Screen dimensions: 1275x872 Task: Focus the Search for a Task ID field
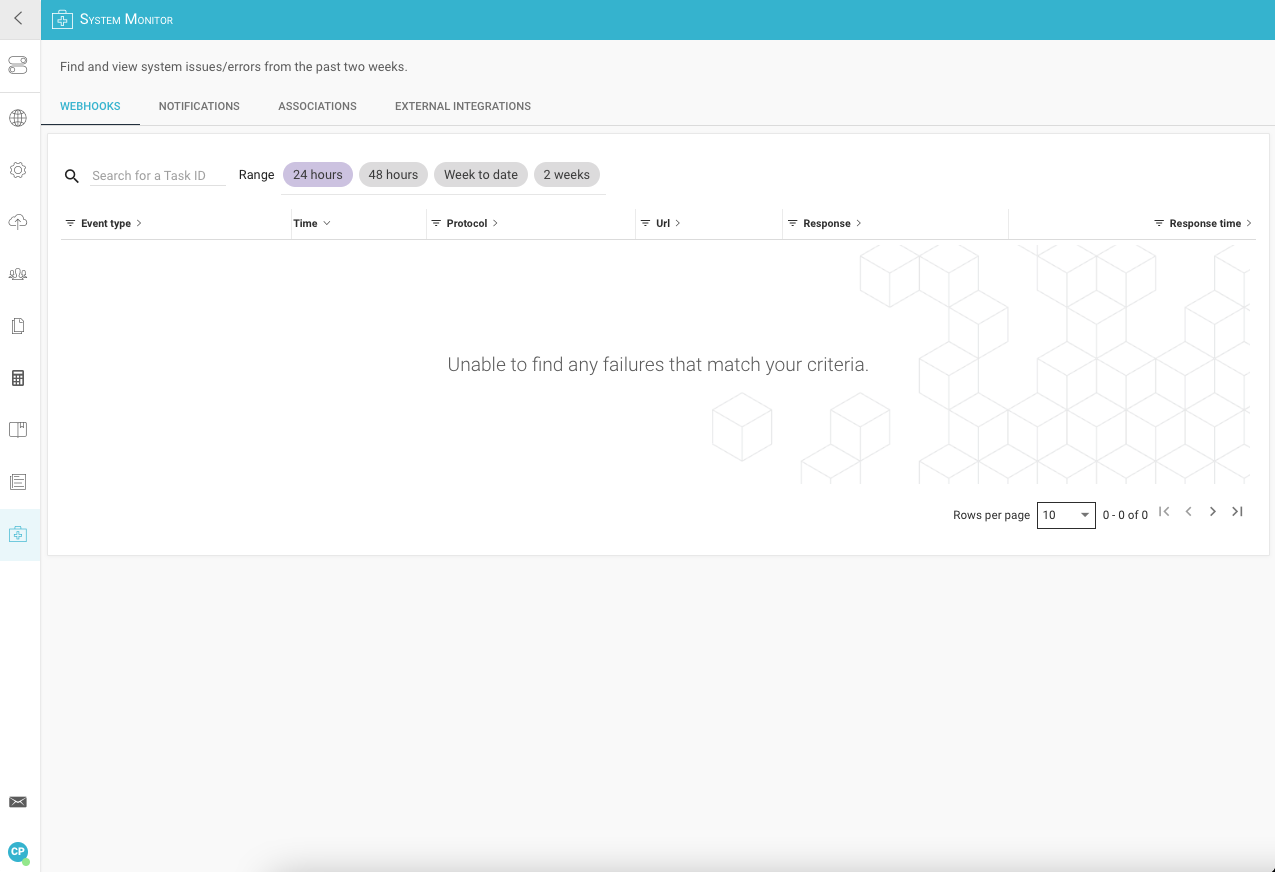click(158, 176)
